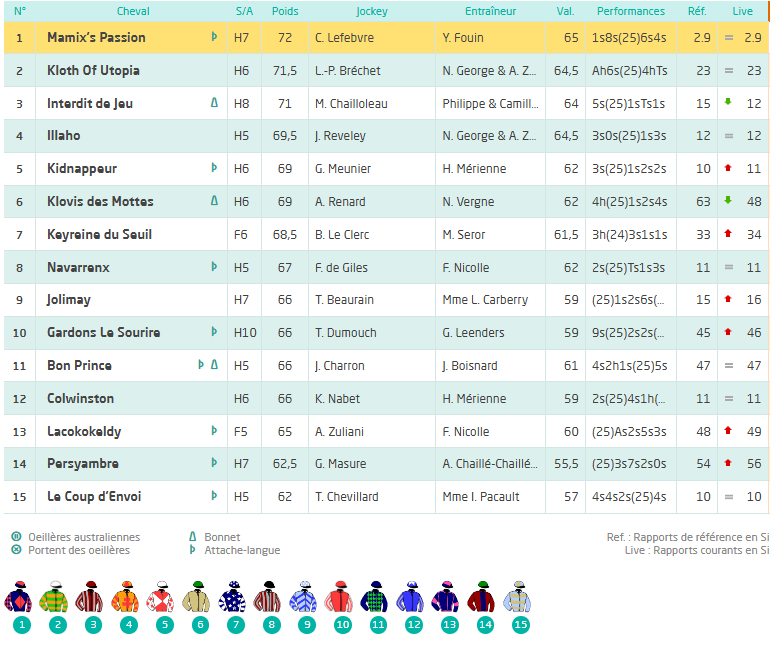Open the Keyreine du Seuil horse link
The width and height of the screenshot is (770, 657).
click(x=99, y=235)
